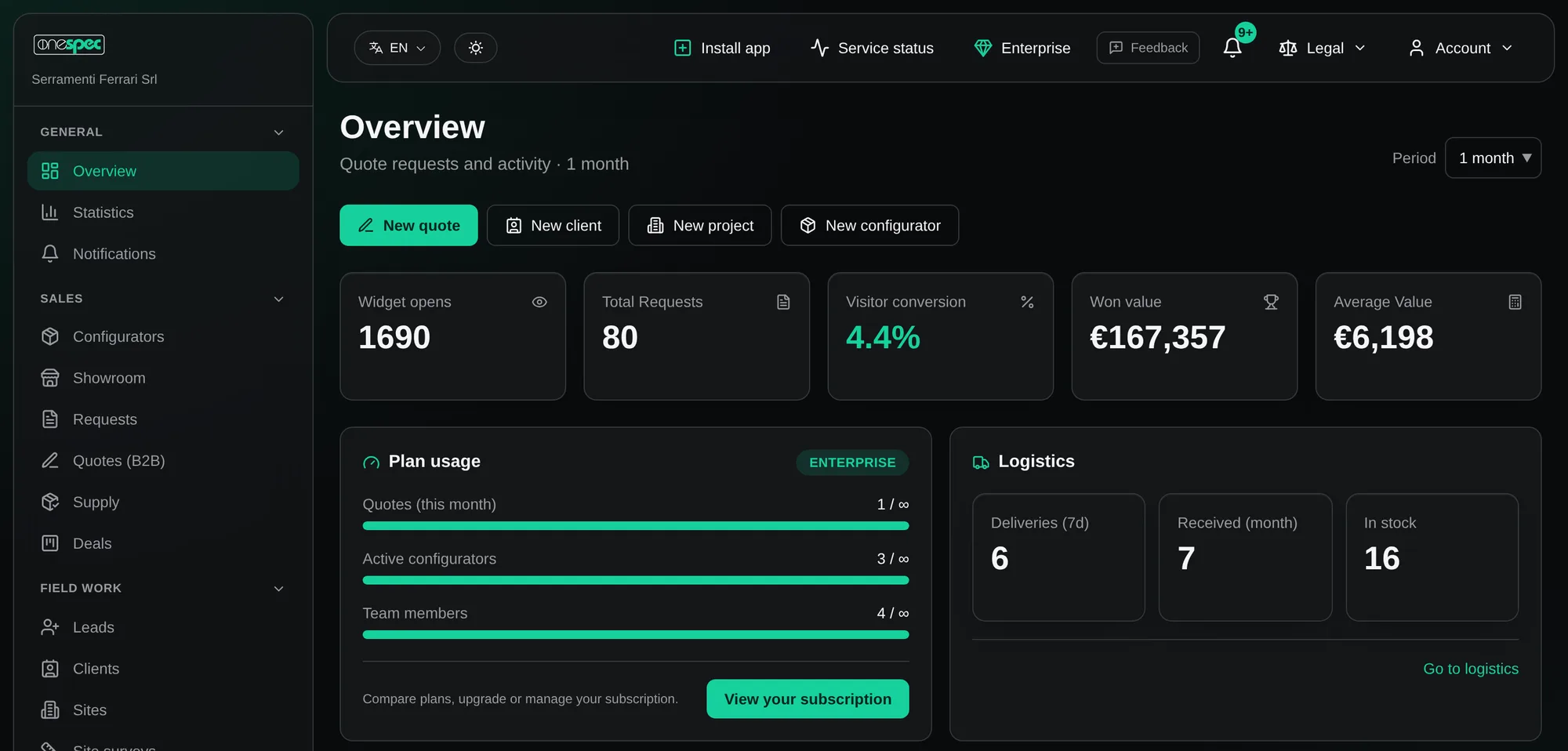Click the New configurator button
This screenshot has width=1568, height=751.
click(869, 225)
